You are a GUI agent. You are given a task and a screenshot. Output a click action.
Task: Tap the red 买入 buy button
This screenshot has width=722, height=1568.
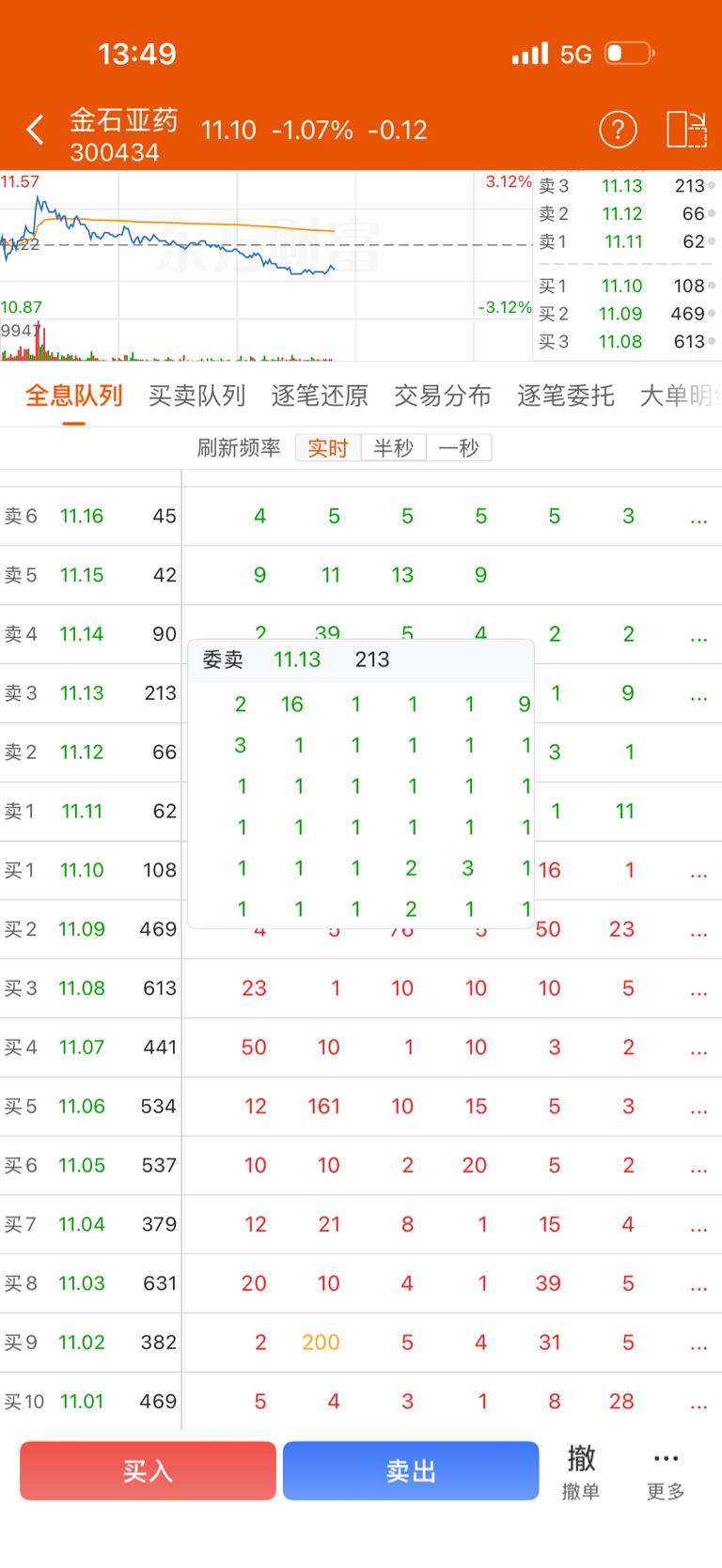coord(148,1470)
